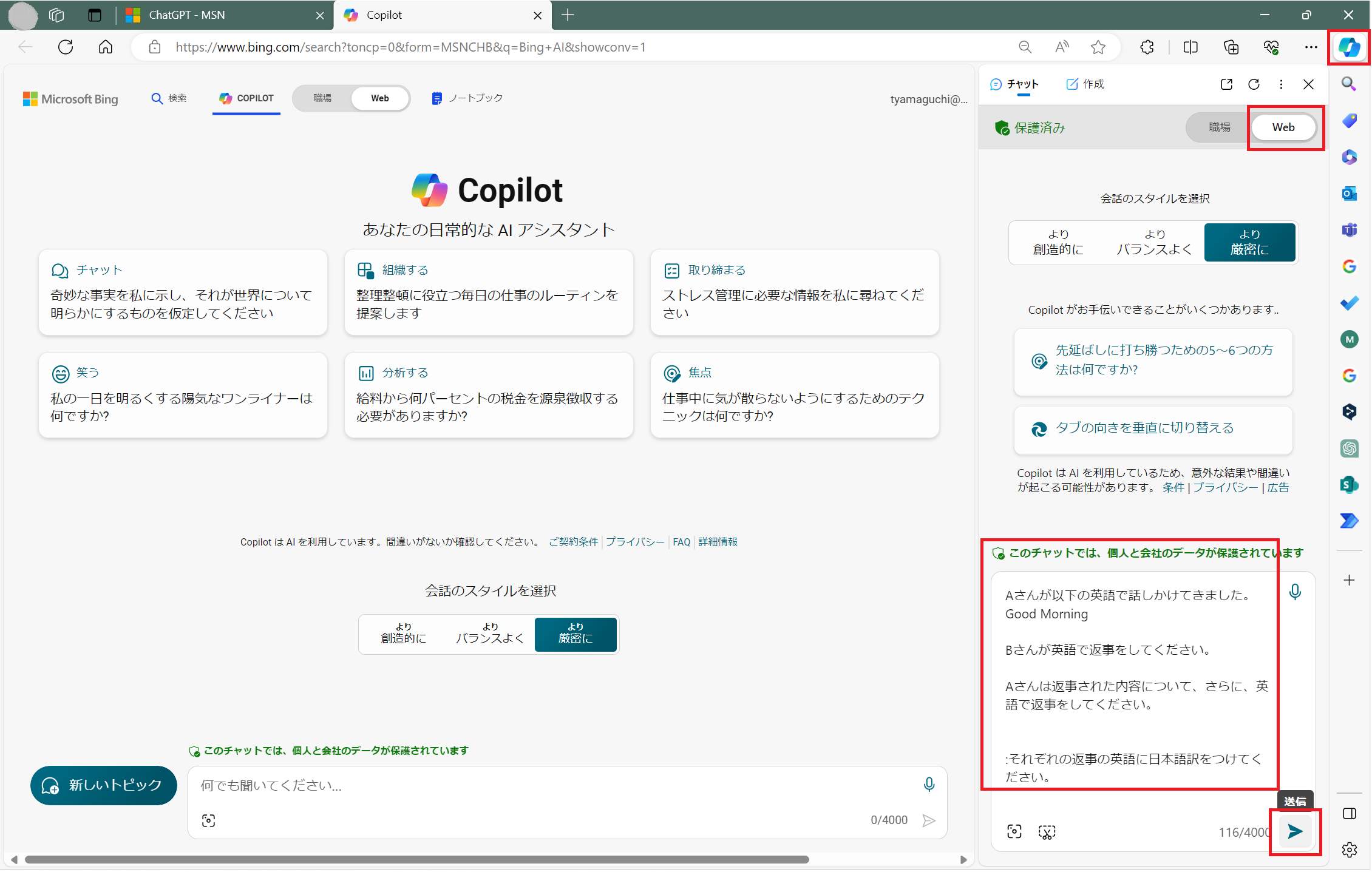Open the ご契約条件 link
The image size is (1372, 872).
tap(573, 541)
